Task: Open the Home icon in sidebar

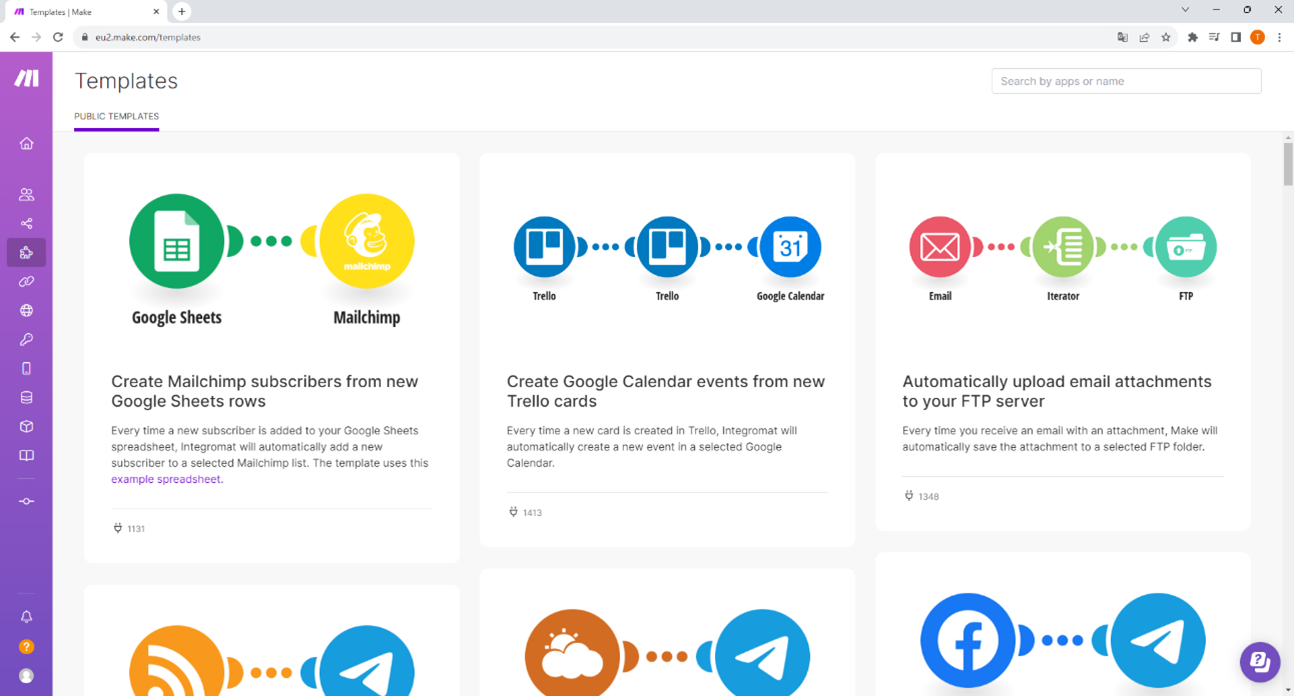Action: (x=26, y=143)
